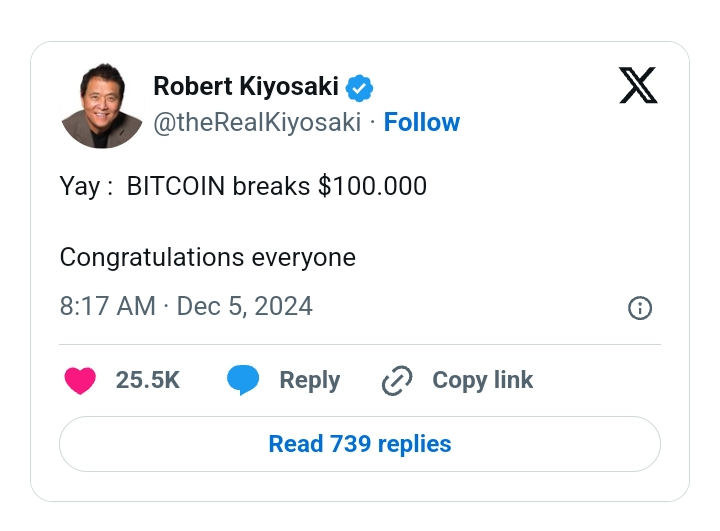Click the chain-link icon beside Copy link
The height and width of the screenshot is (531, 720).
(397, 381)
